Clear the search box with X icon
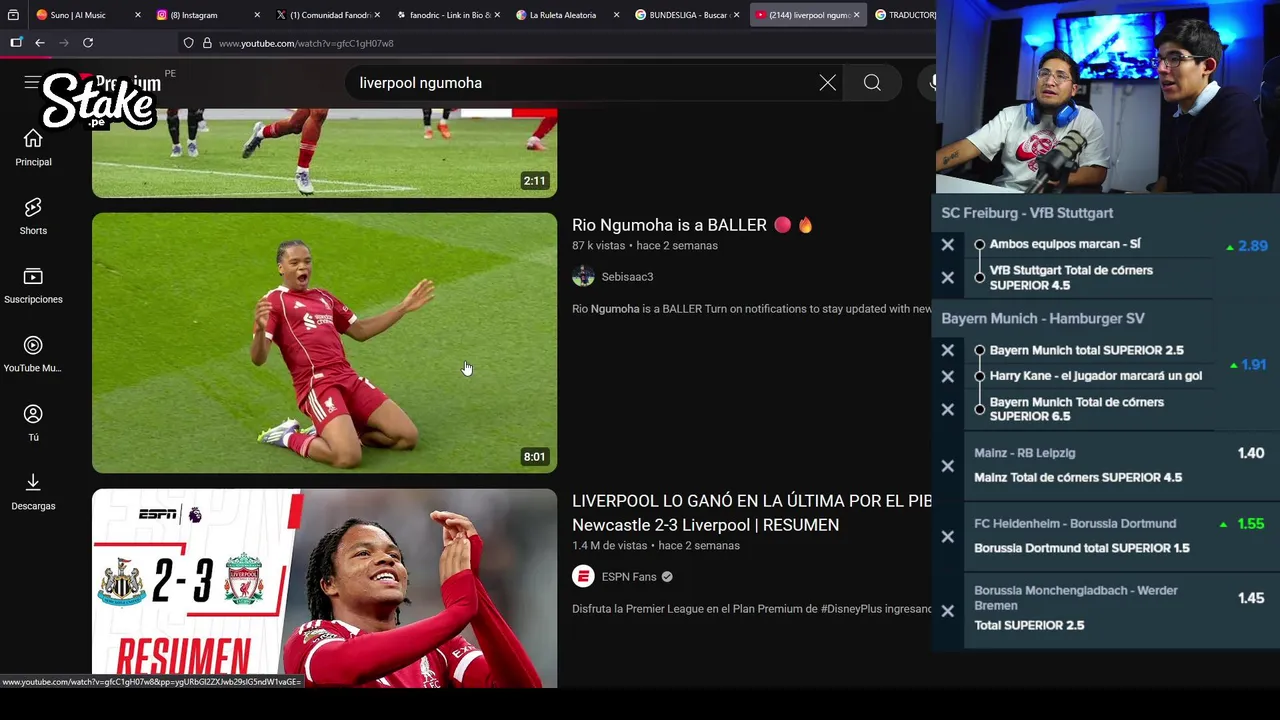Screen dimensions: 1280x720 827,83
